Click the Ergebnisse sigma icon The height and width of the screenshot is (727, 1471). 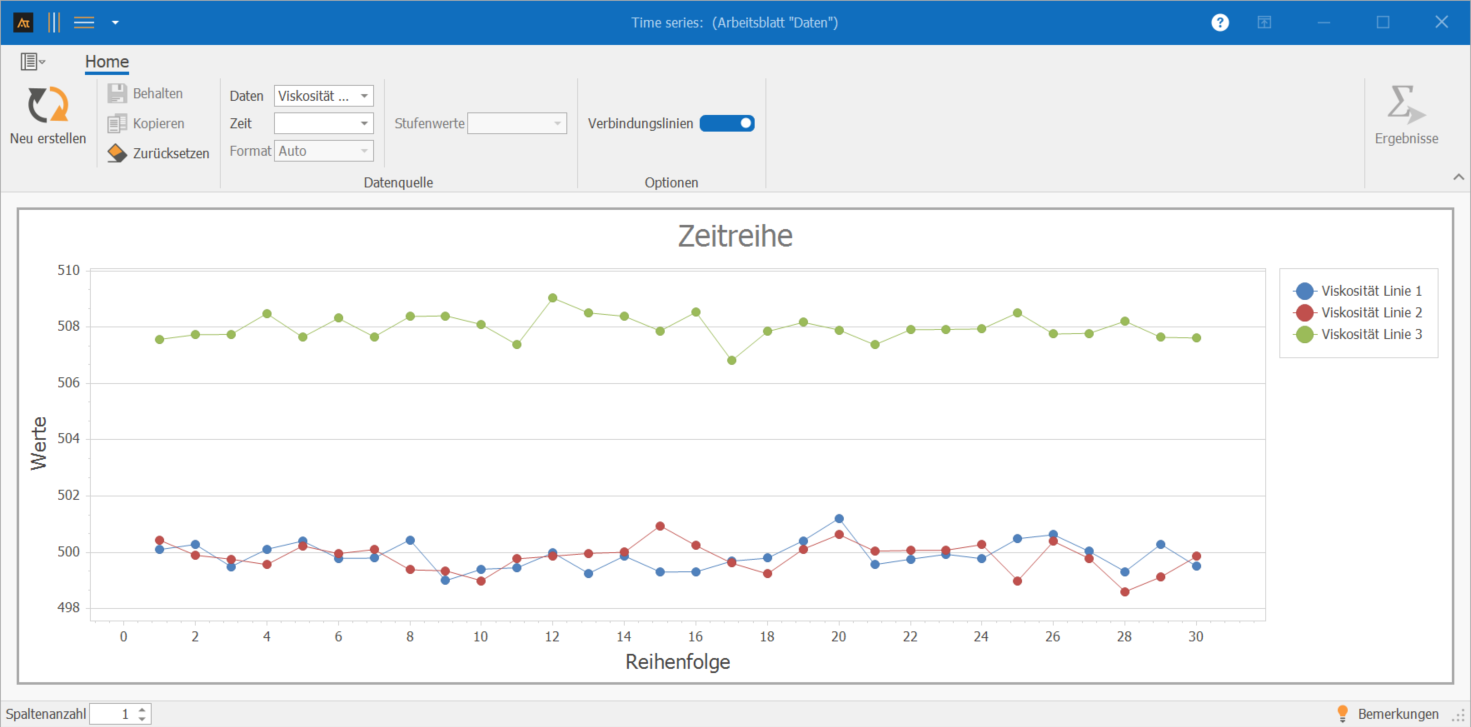[1405, 105]
